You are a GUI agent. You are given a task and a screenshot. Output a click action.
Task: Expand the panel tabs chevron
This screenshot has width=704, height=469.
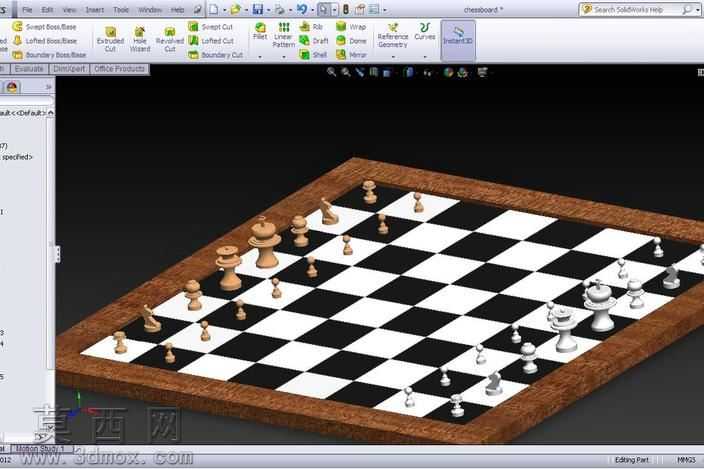click(x=48, y=87)
